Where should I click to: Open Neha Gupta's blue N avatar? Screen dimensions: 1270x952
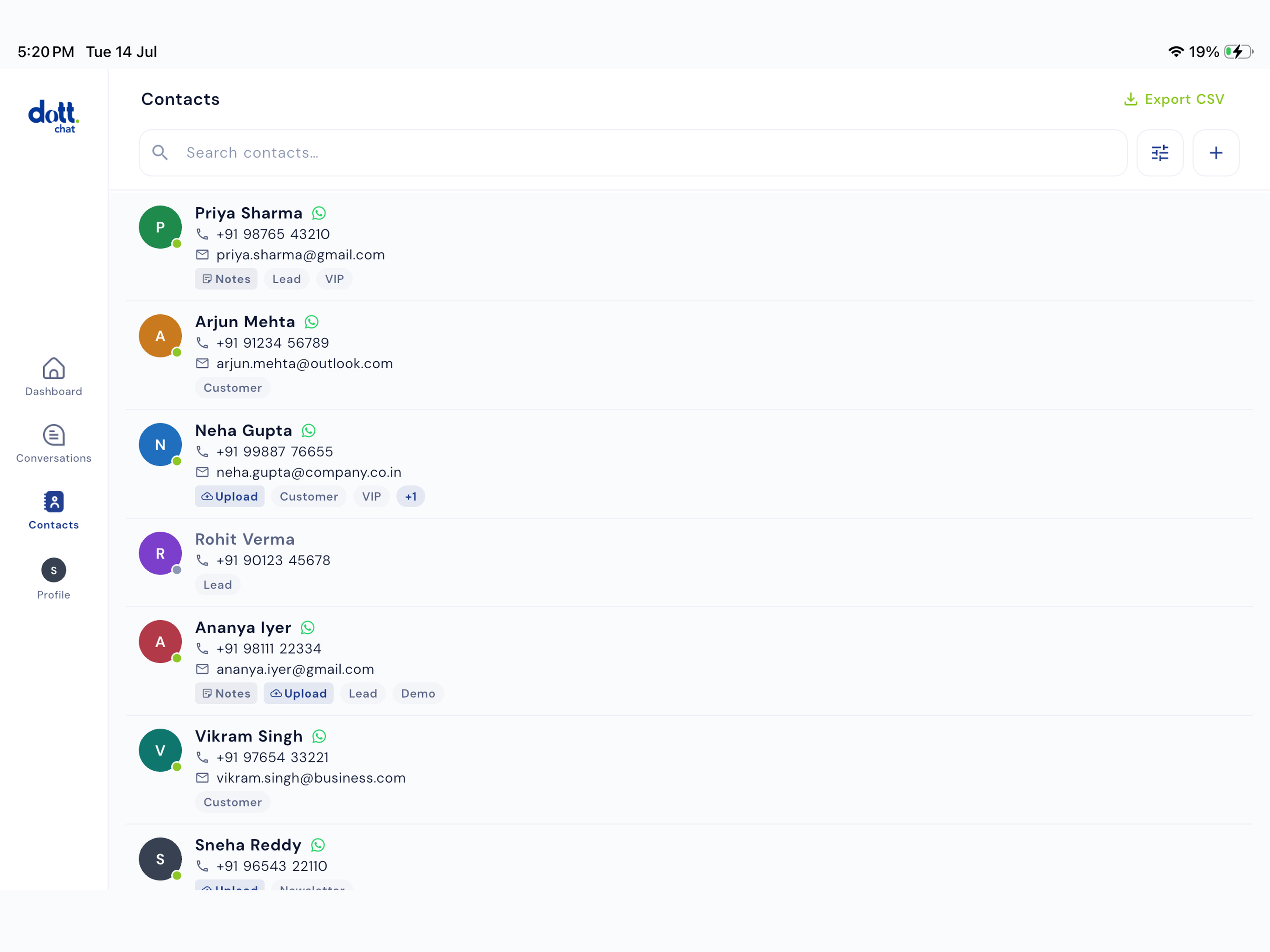point(160,445)
